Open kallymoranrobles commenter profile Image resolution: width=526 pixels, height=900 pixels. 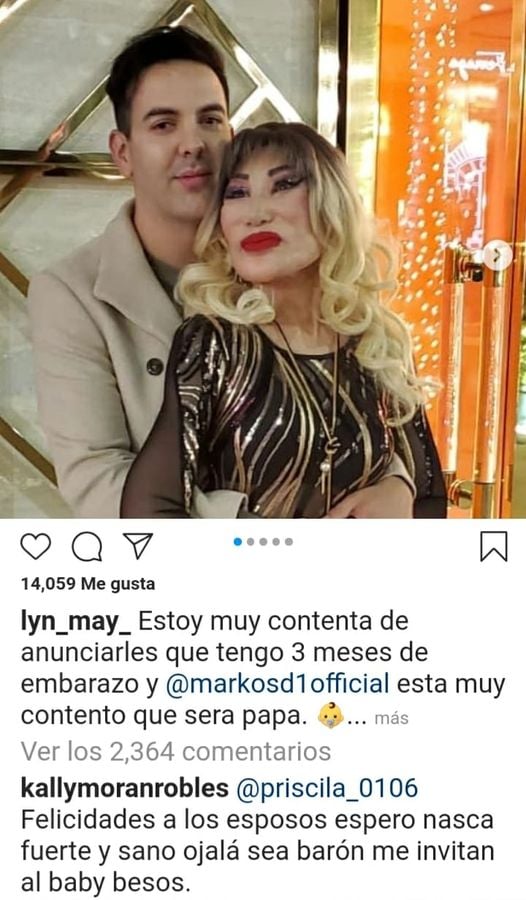click(x=125, y=789)
